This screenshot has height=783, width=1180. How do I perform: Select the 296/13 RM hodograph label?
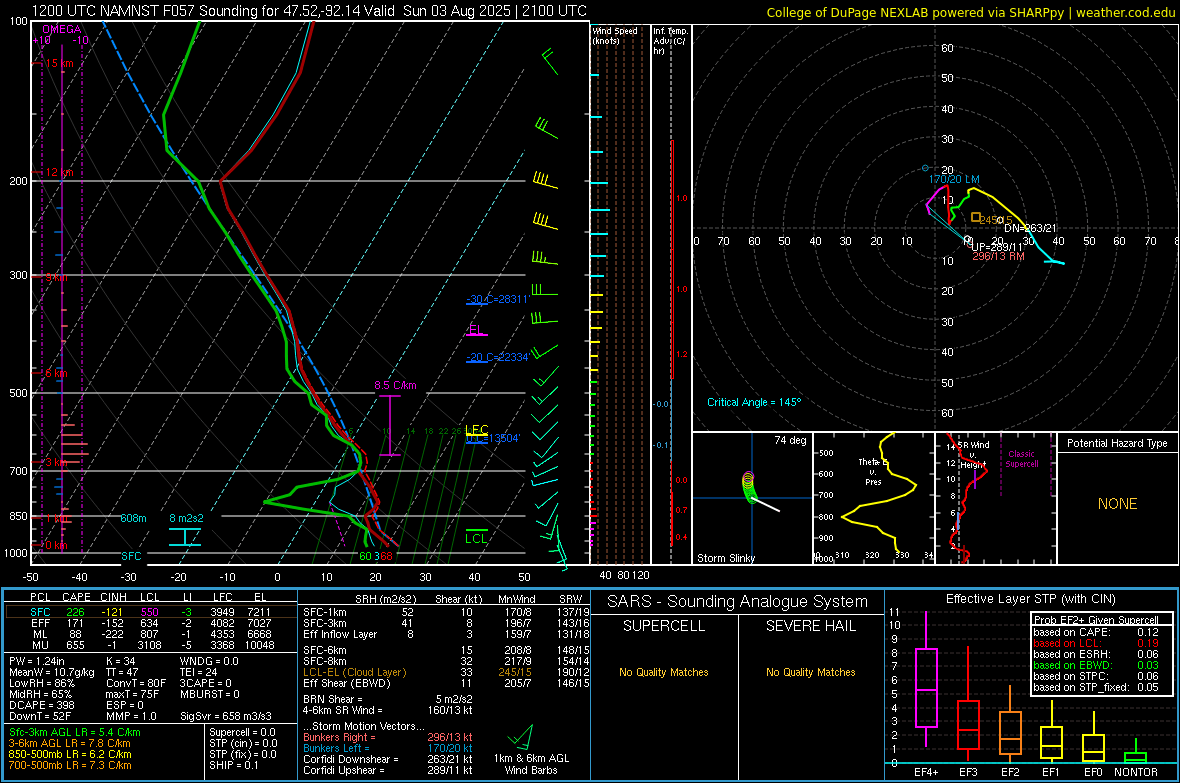(x=999, y=256)
